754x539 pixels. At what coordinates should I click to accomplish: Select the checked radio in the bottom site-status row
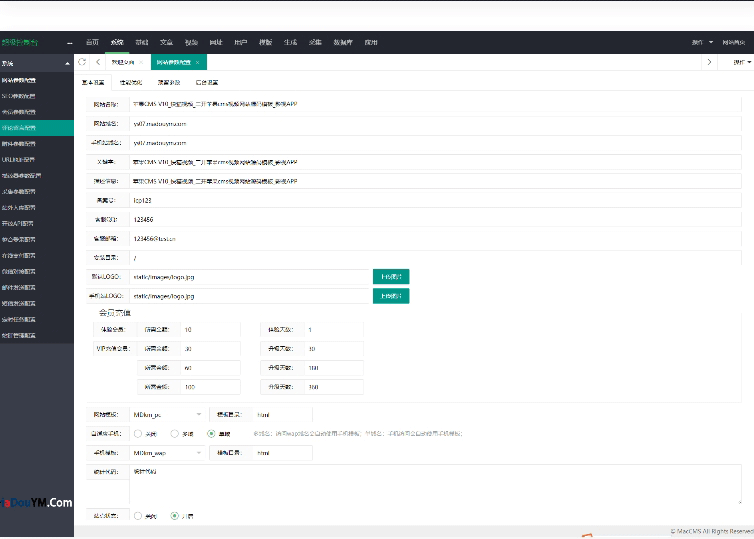tap(175, 516)
